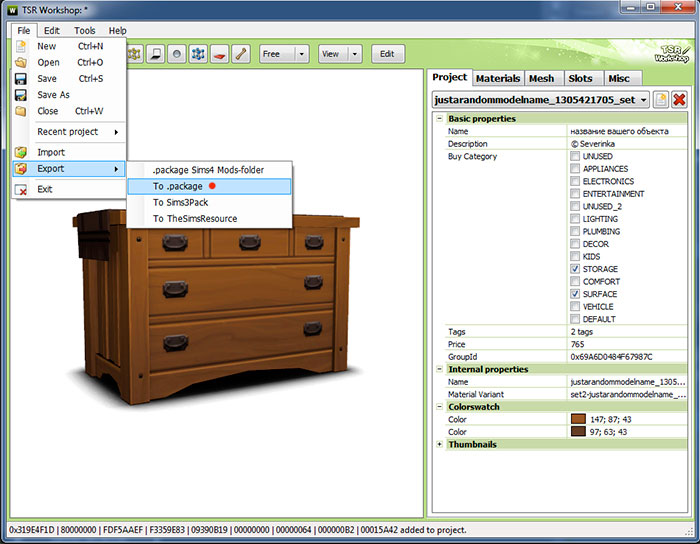Viewport: 700px width, 544px height.
Task: Switch to the Materials tab
Action: (498, 79)
